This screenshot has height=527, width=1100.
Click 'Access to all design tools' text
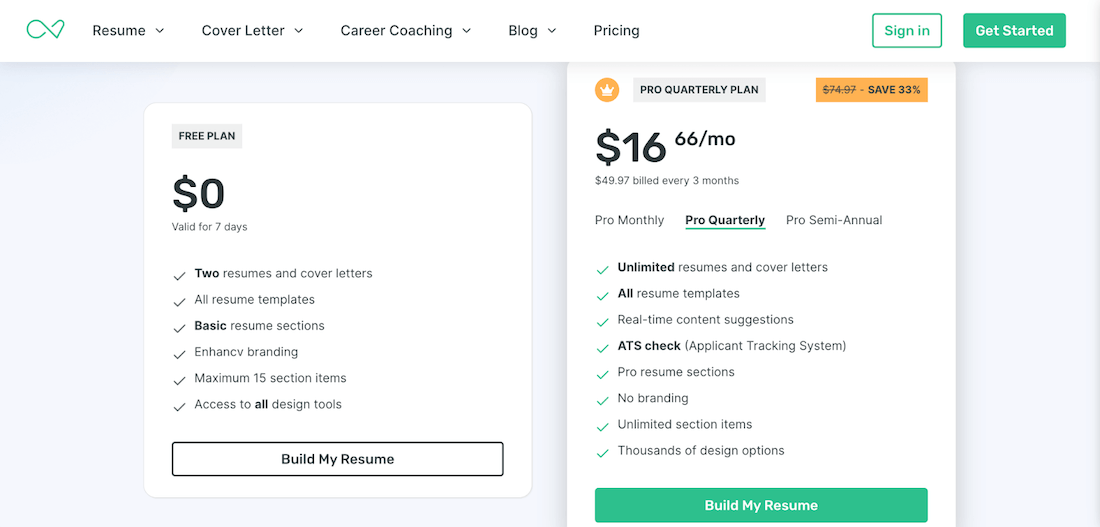point(268,404)
